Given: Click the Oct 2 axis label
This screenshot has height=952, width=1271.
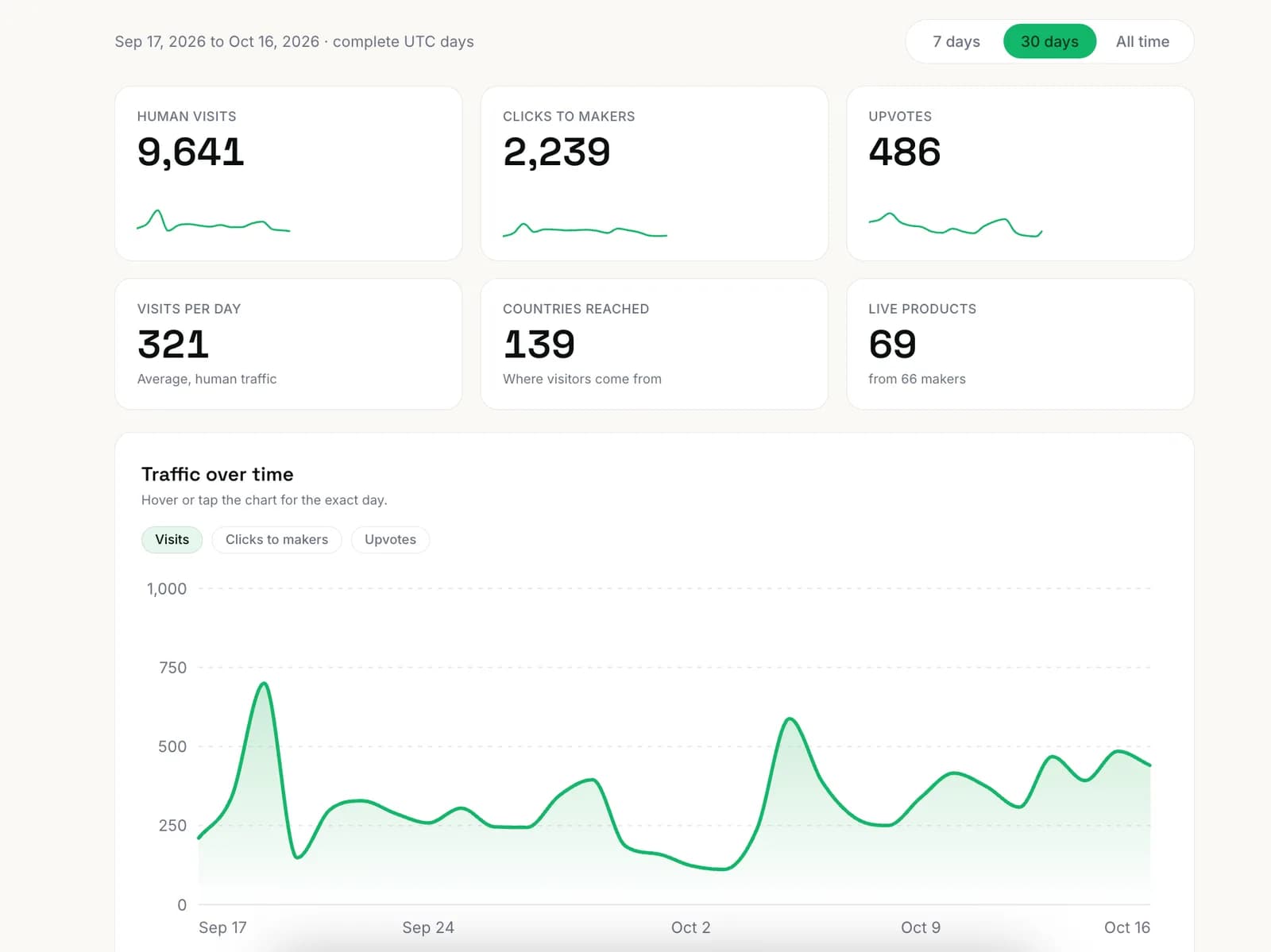Looking at the screenshot, I should tap(690, 927).
